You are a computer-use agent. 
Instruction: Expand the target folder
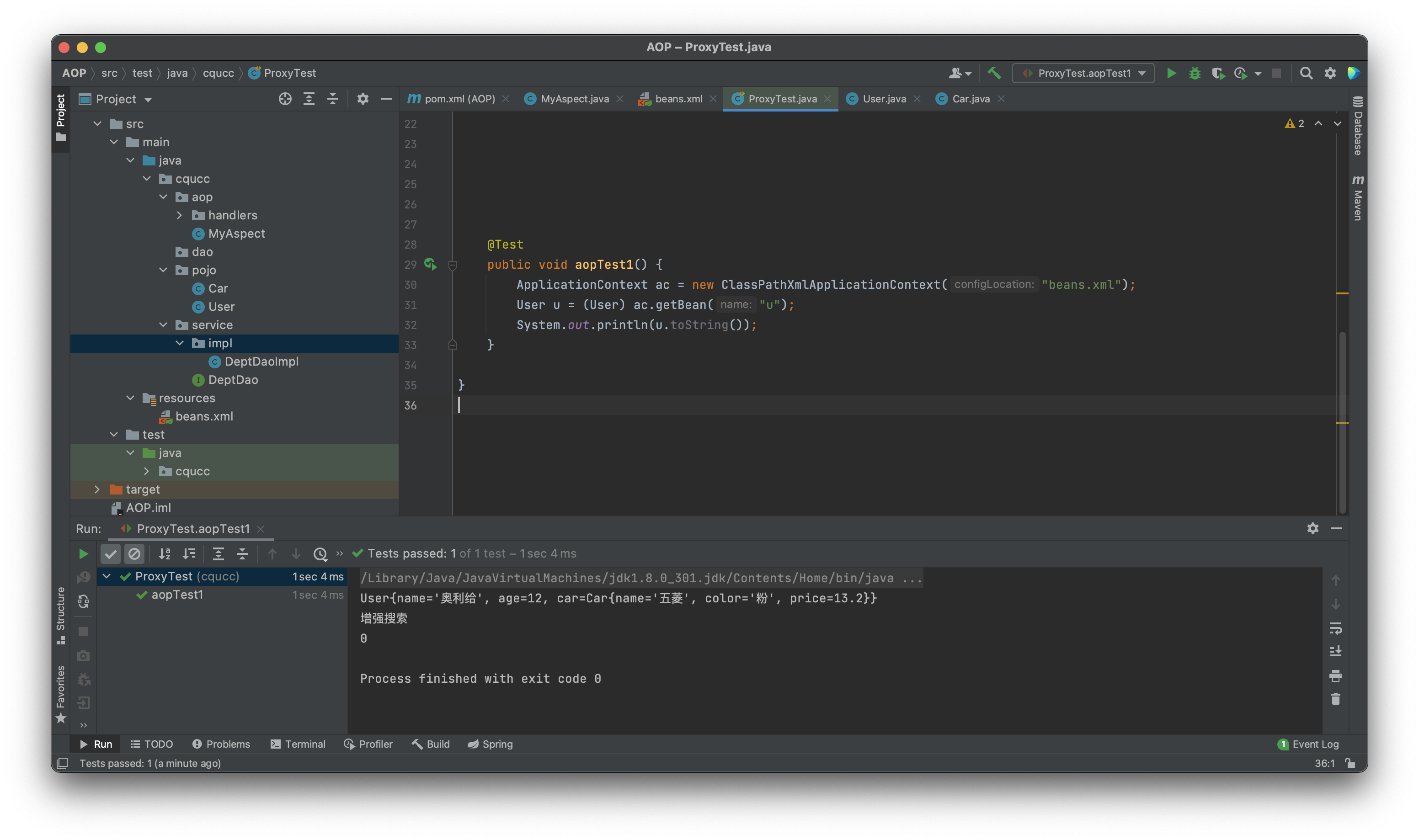coord(97,489)
